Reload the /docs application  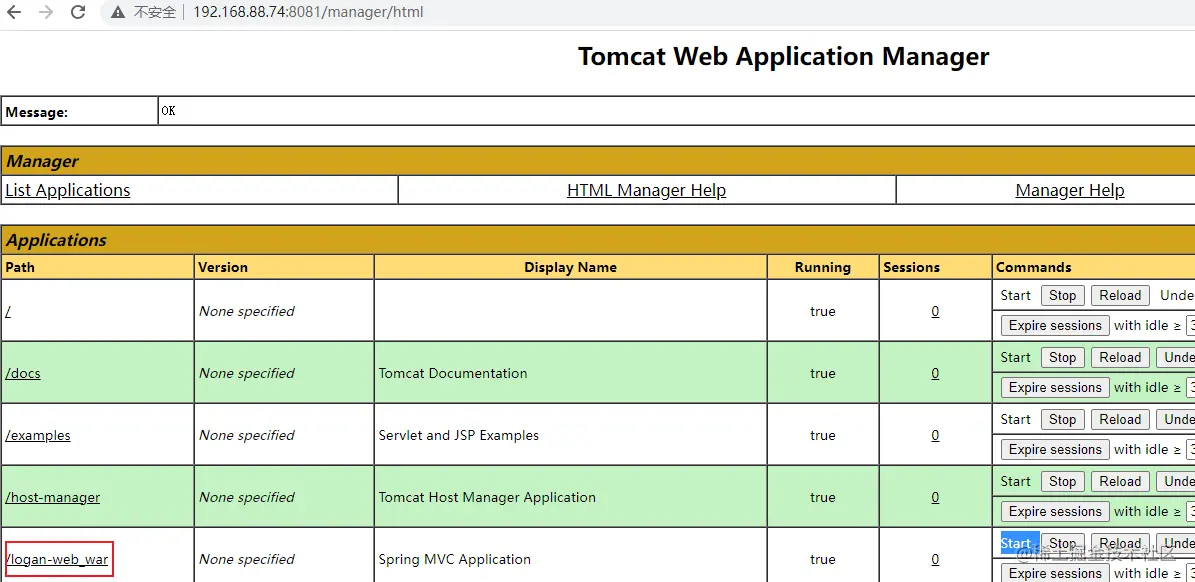pyautogui.click(x=1120, y=357)
